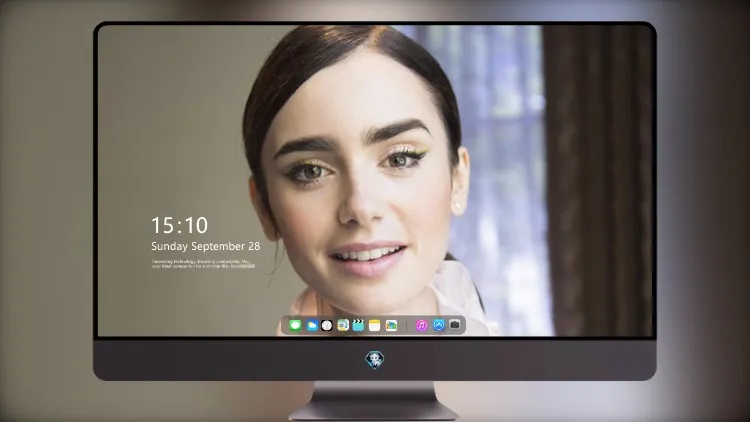This screenshot has width=750, height=422.
Task: Click the logo badge on monitor chin
Action: click(375, 360)
